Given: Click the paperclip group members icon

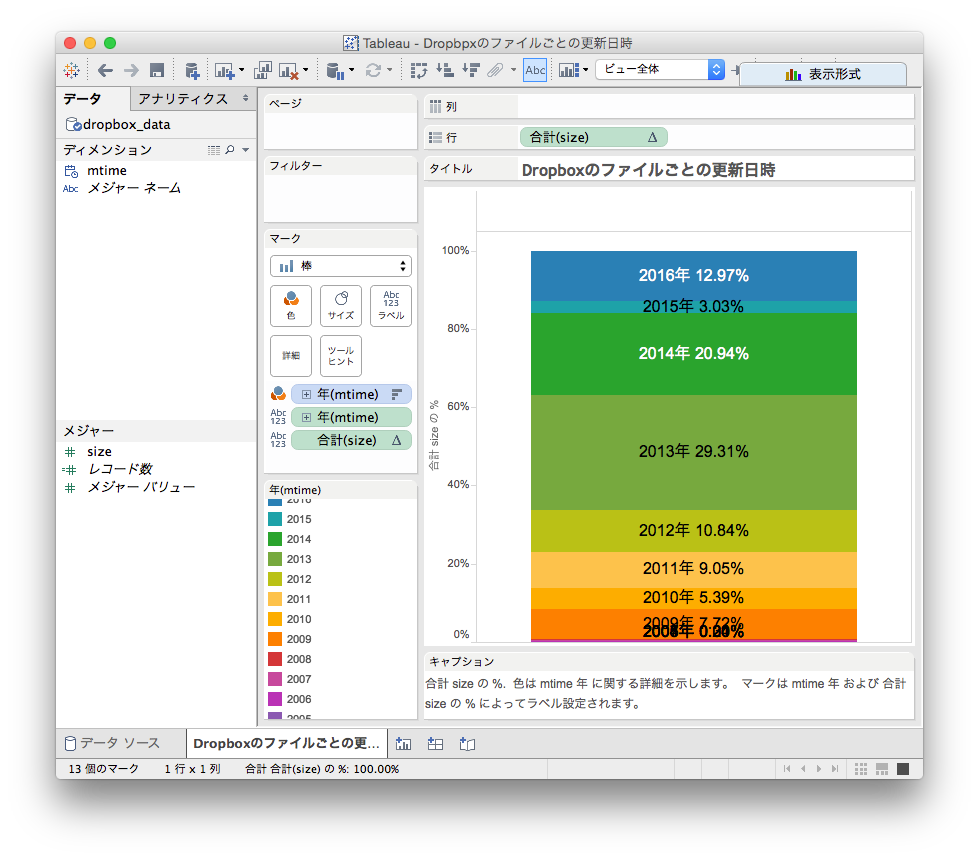Looking at the screenshot, I should click(x=495, y=71).
